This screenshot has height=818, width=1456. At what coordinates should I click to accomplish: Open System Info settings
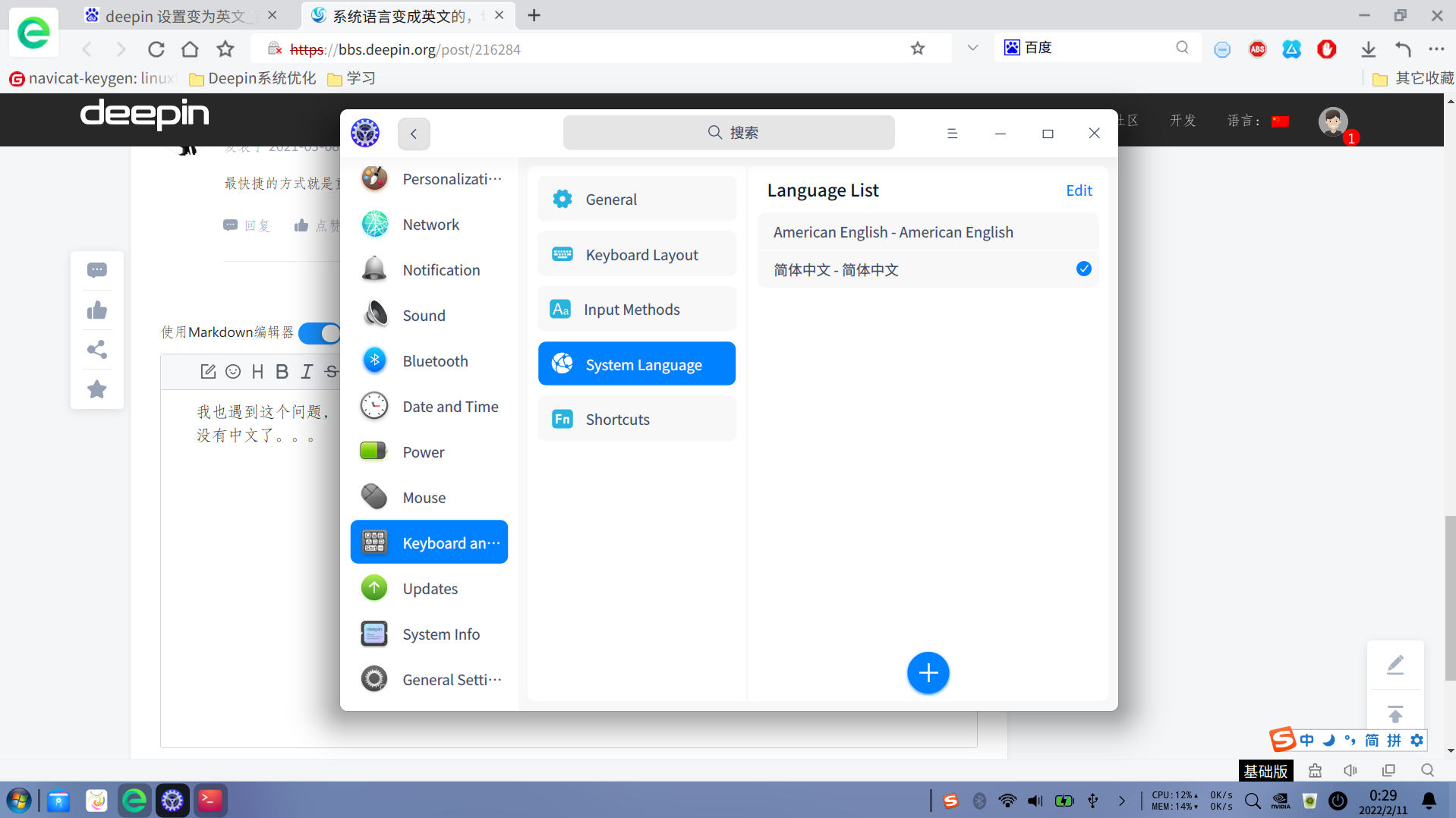pyautogui.click(x=429, y=634)
